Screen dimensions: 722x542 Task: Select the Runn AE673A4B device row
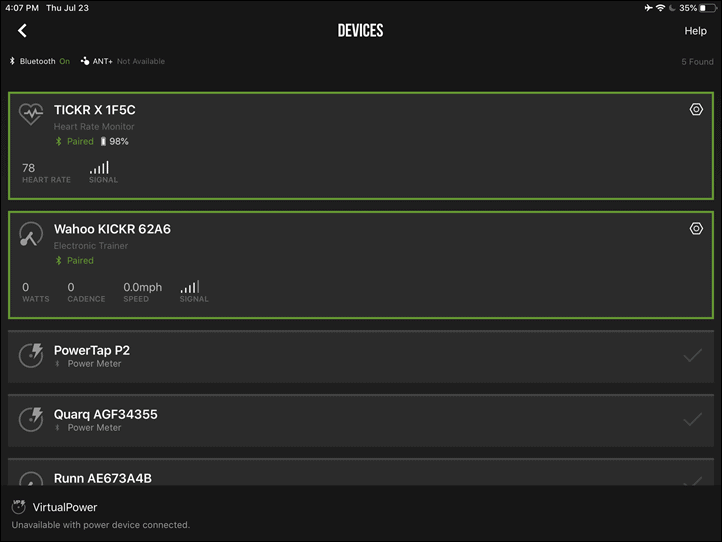tap(361, 472)
